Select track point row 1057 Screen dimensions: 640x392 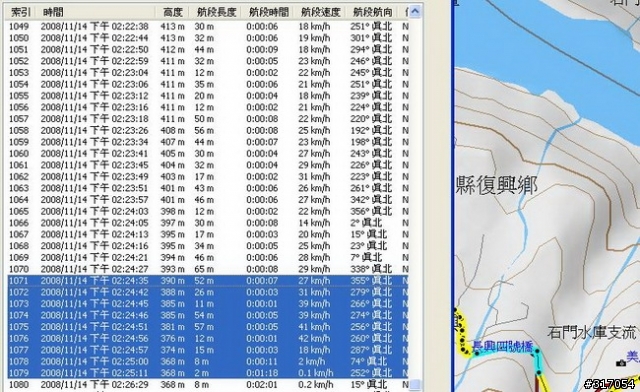[208, 119]
